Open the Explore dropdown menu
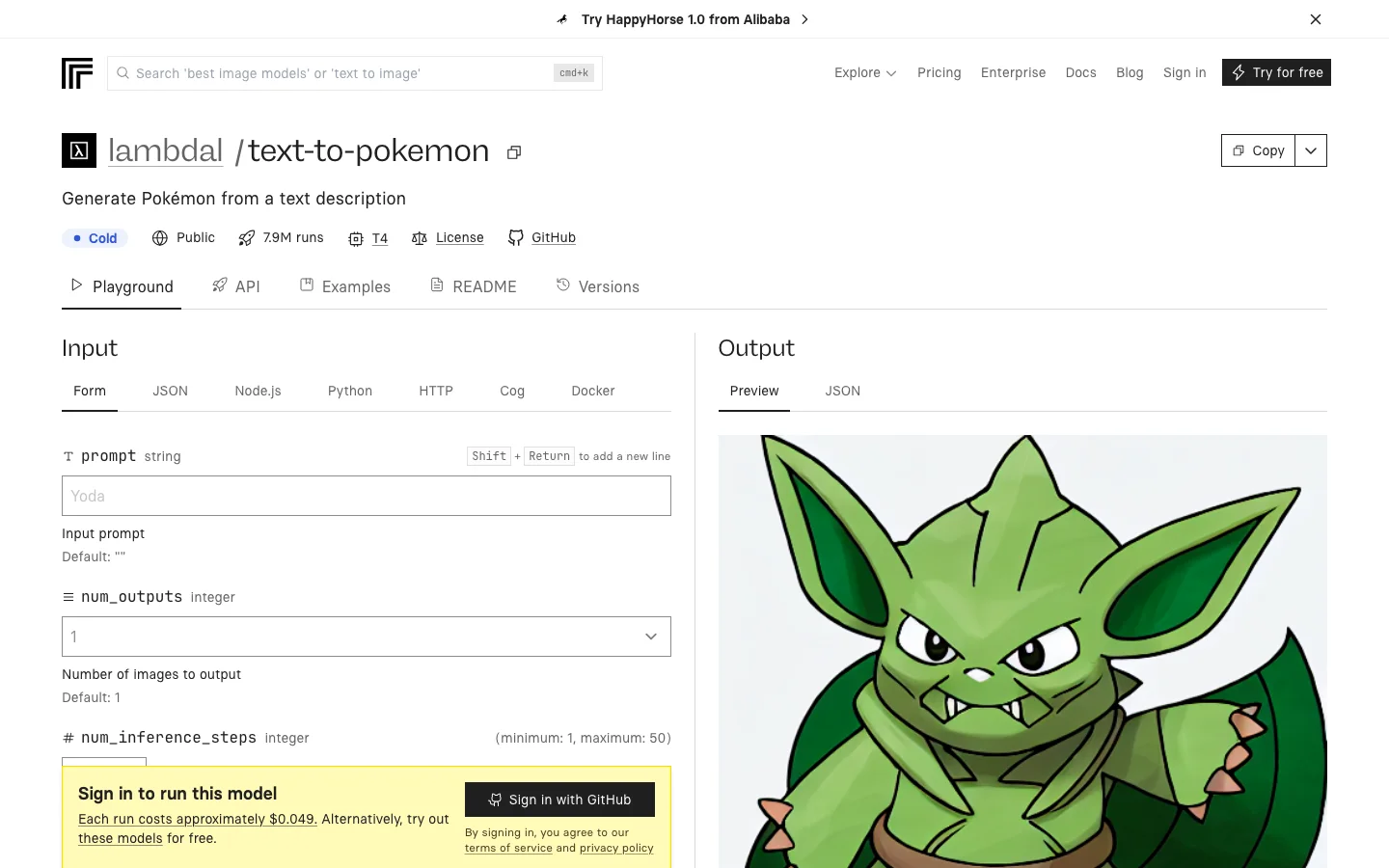Viewport: 1389px width, 868px height. coord(865,73)
